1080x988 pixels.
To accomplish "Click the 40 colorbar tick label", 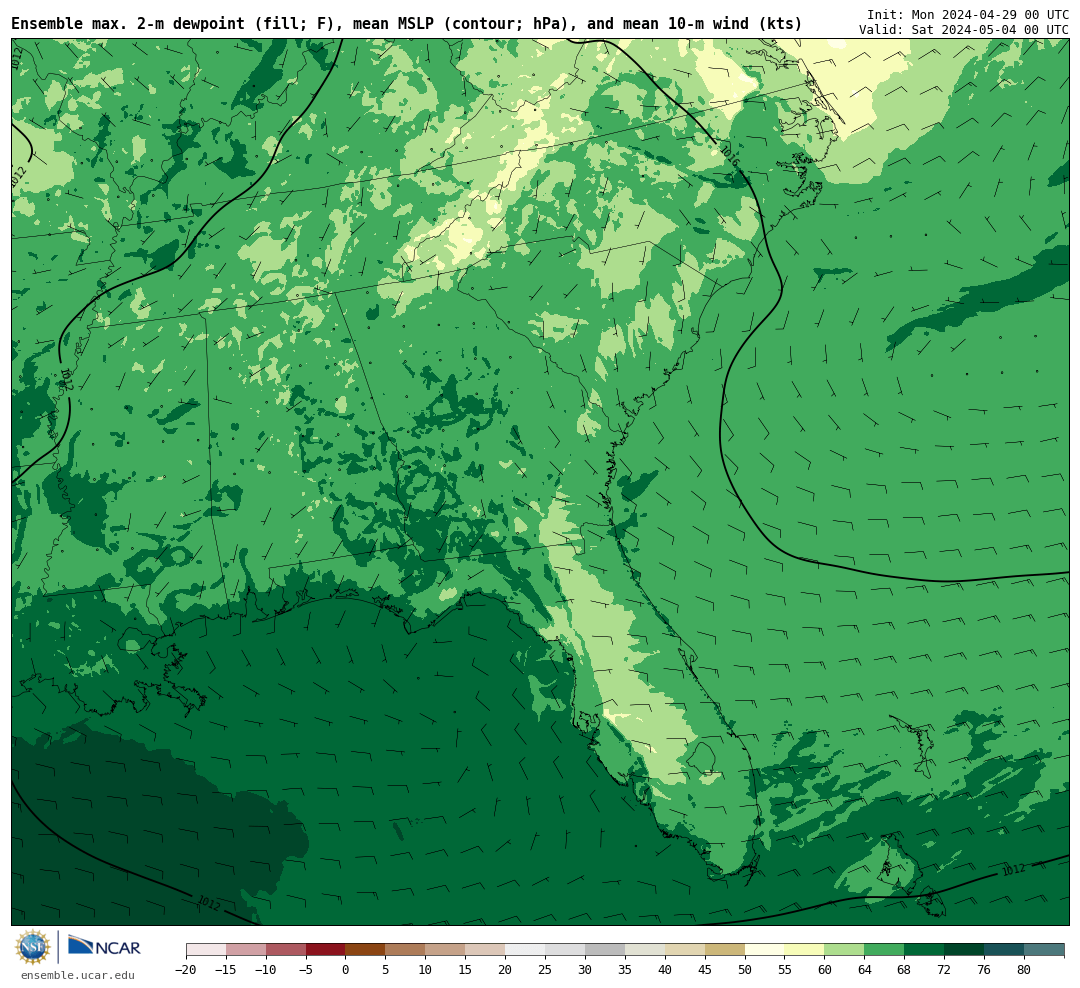I will coord(665,970).
